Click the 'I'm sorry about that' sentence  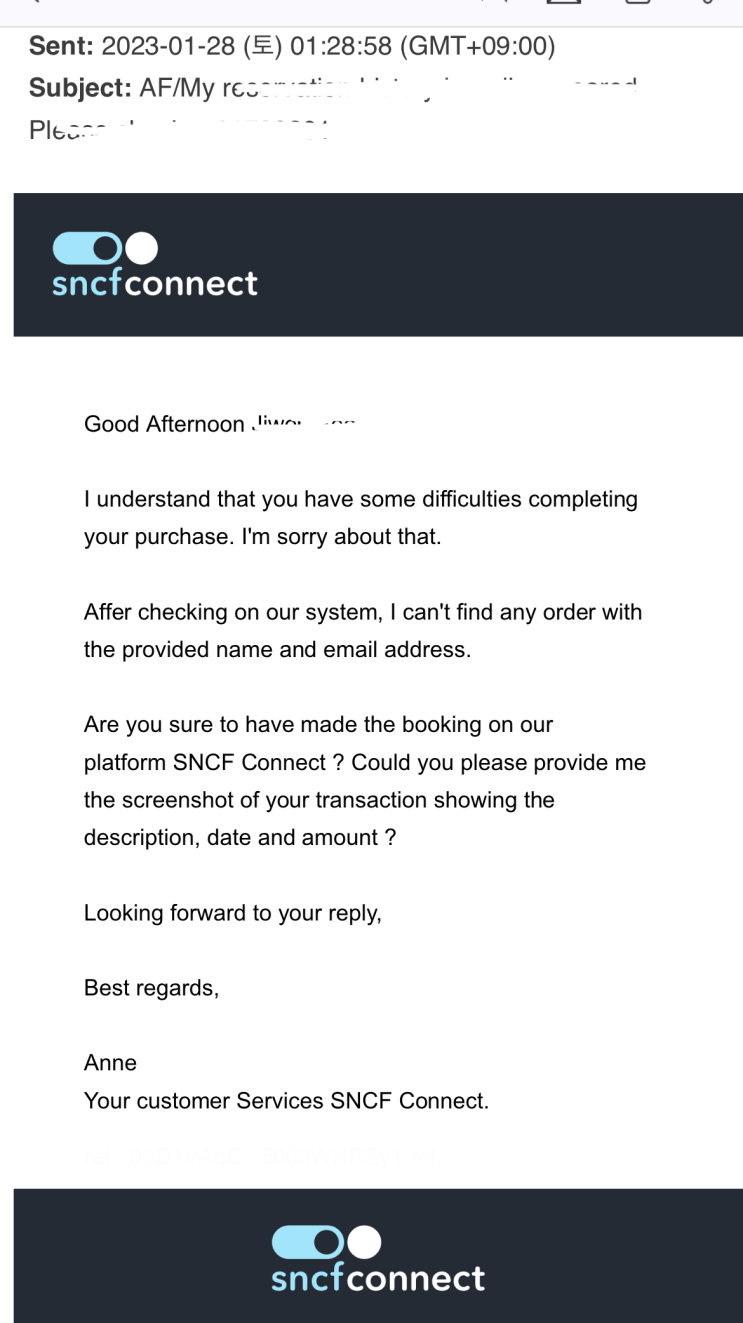(x=341, y=537)
